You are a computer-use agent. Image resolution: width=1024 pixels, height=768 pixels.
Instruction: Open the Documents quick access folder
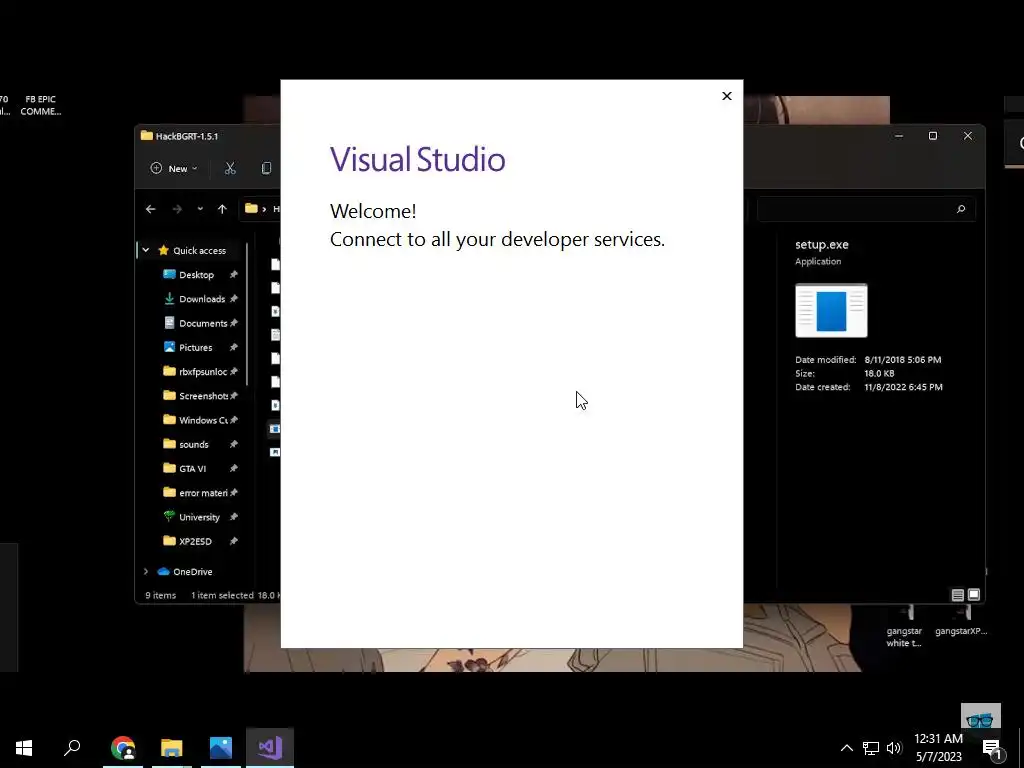202,323
